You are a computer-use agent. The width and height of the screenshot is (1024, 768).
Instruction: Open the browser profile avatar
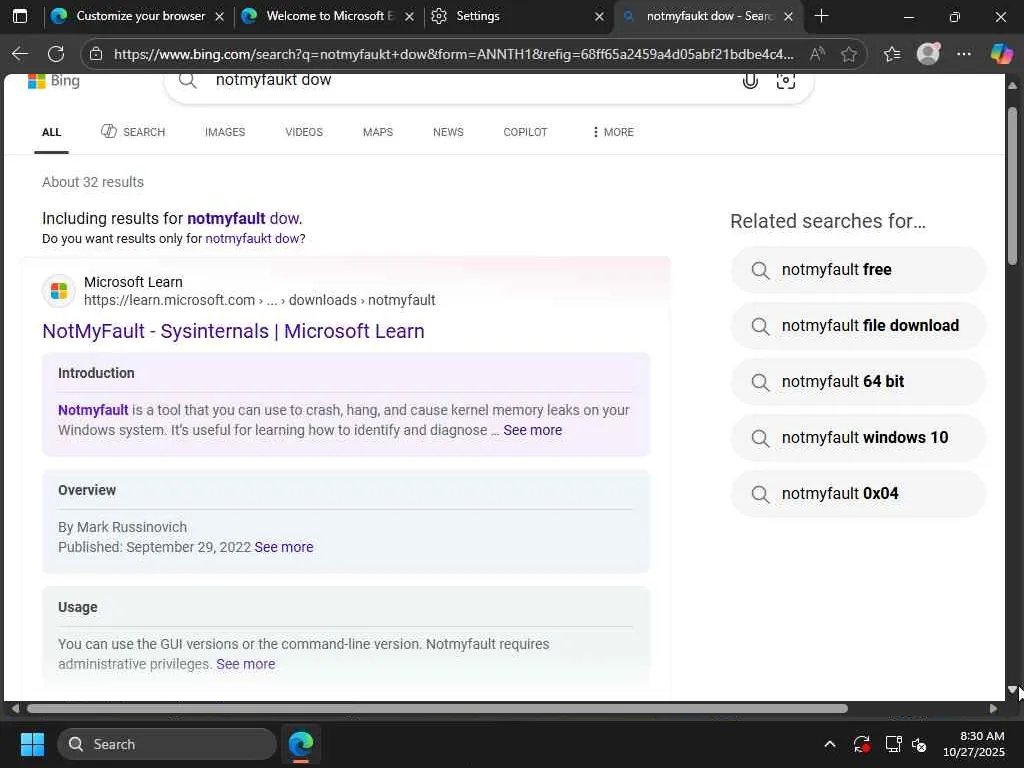[x=928, y=54]
